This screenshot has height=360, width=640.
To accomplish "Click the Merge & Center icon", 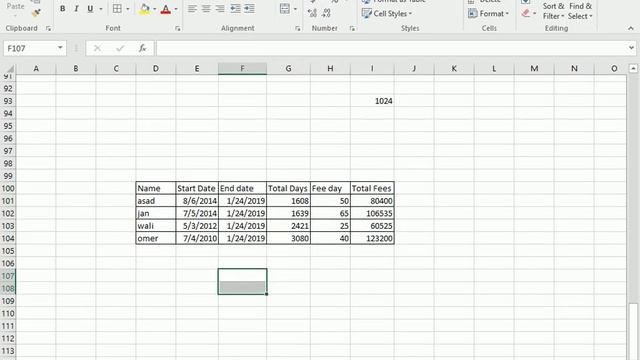I will coord(285,9).
